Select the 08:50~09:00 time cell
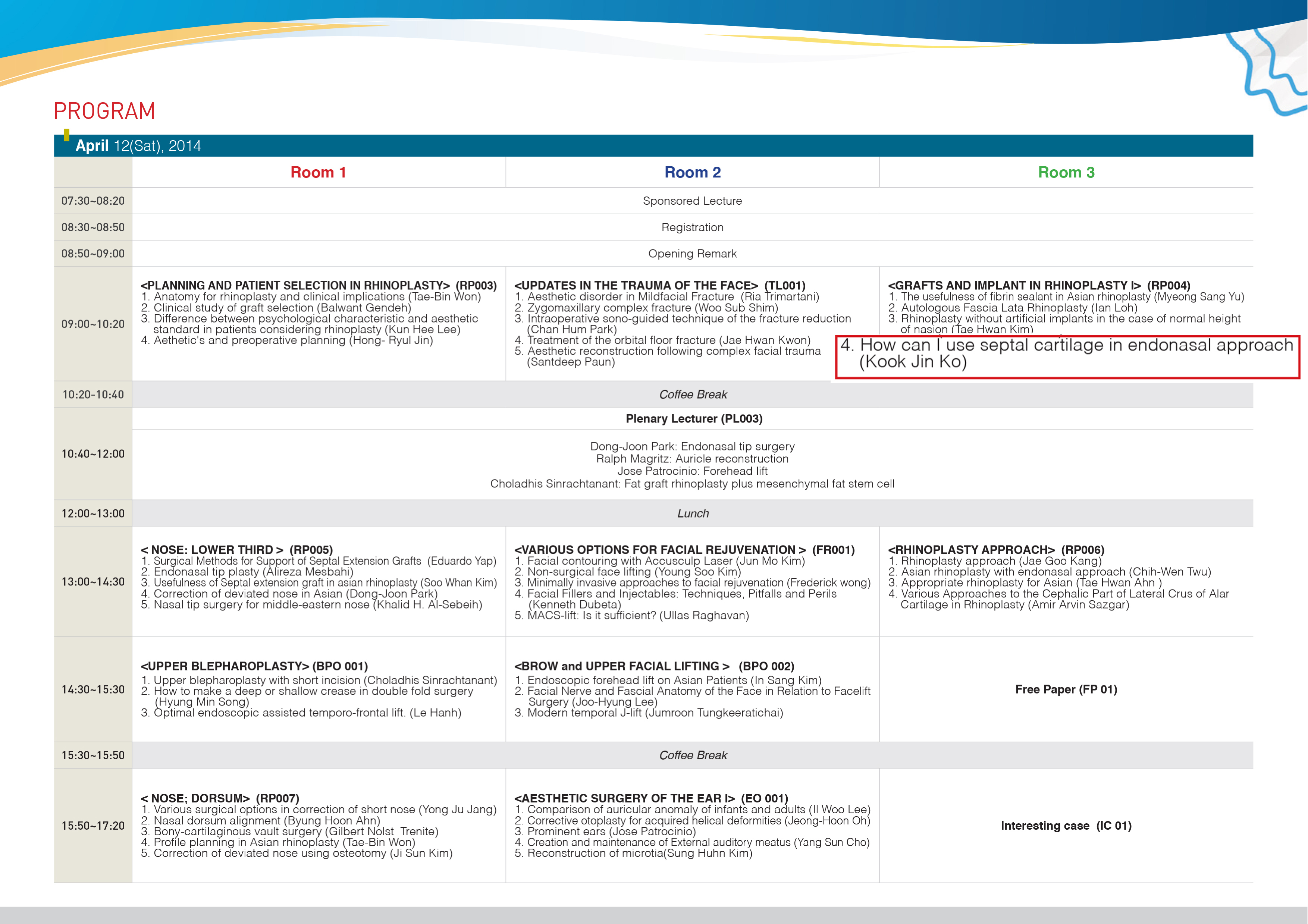This screenshot has width=1308, height=924. click(x=93, y=254)
